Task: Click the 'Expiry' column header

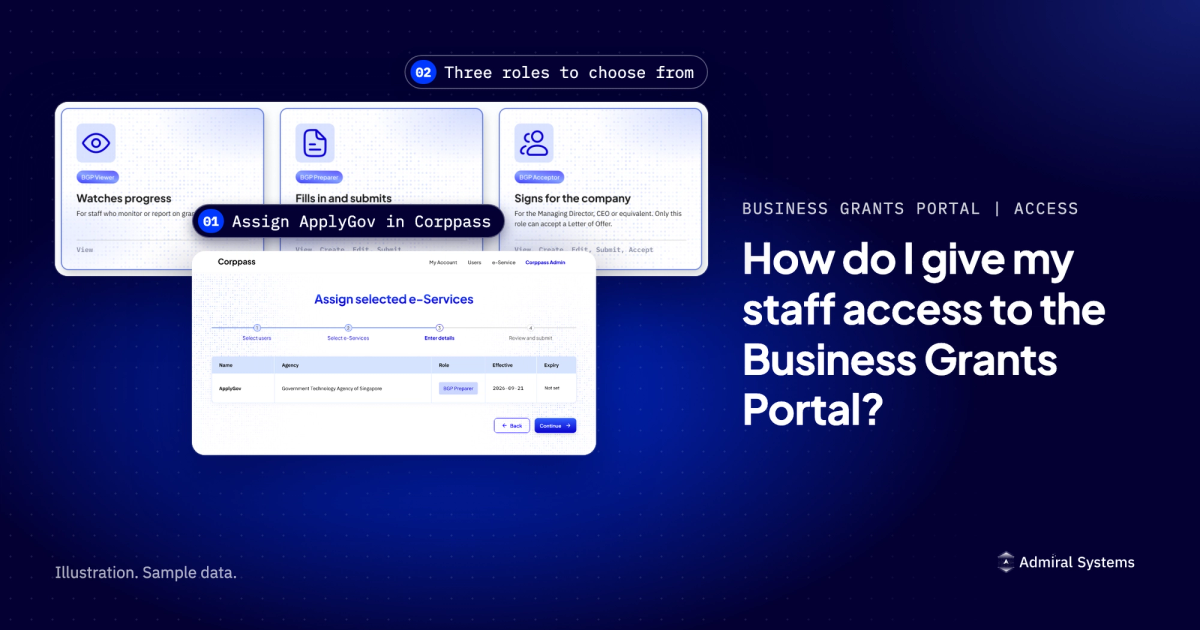Action: click(x=552, y=365)
